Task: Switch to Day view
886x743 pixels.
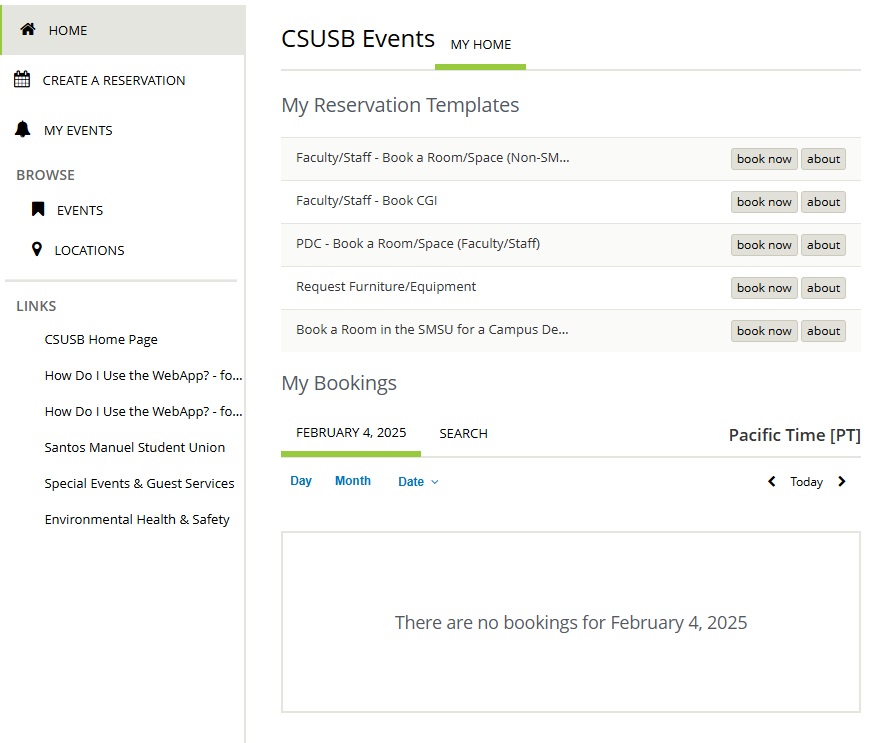Action: click(x=301, y=481)
